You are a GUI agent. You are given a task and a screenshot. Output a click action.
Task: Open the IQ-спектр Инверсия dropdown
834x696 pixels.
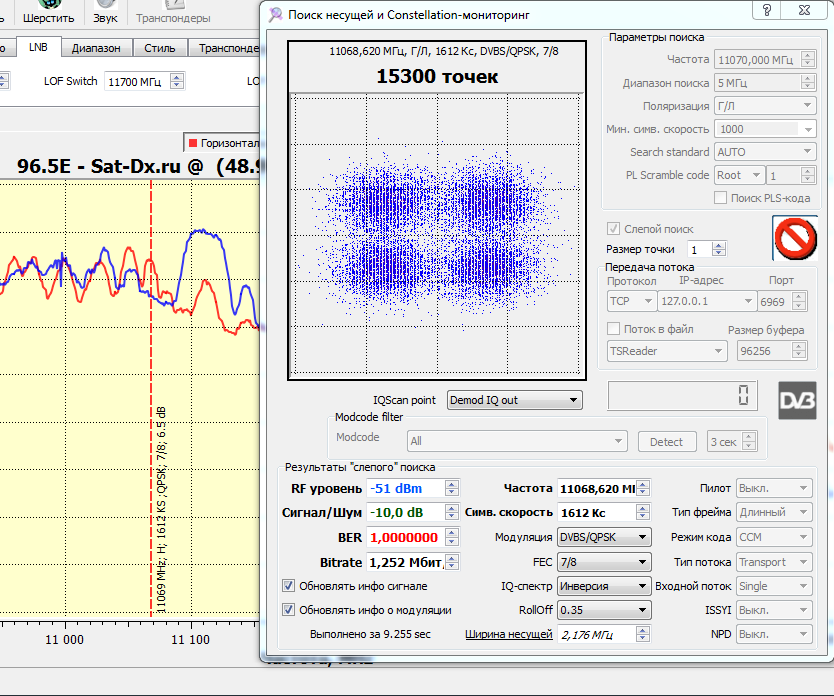(604, 586)
